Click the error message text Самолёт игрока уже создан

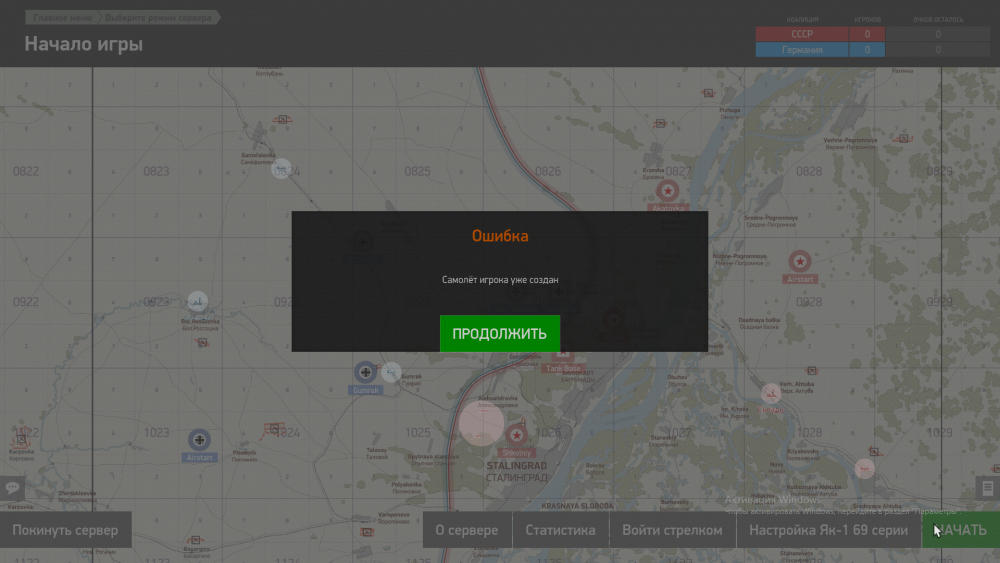(500, 280)
